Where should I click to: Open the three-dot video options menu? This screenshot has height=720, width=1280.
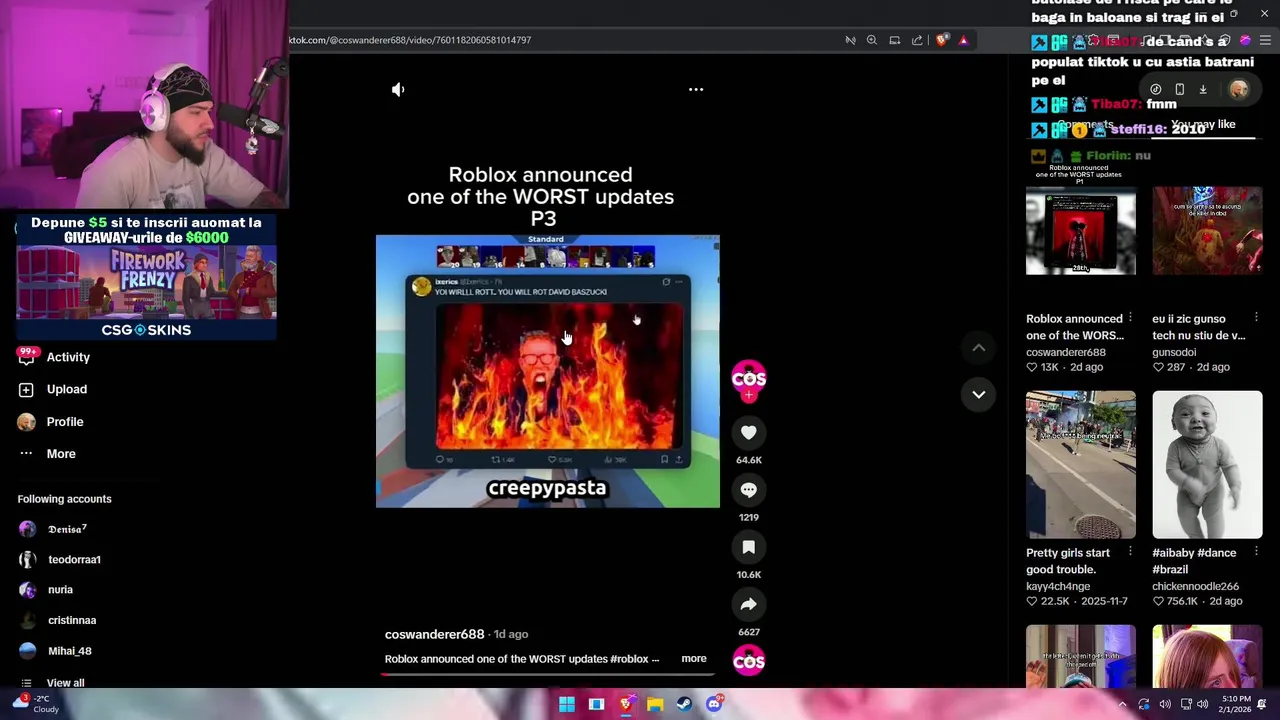(x=696, y=90)
